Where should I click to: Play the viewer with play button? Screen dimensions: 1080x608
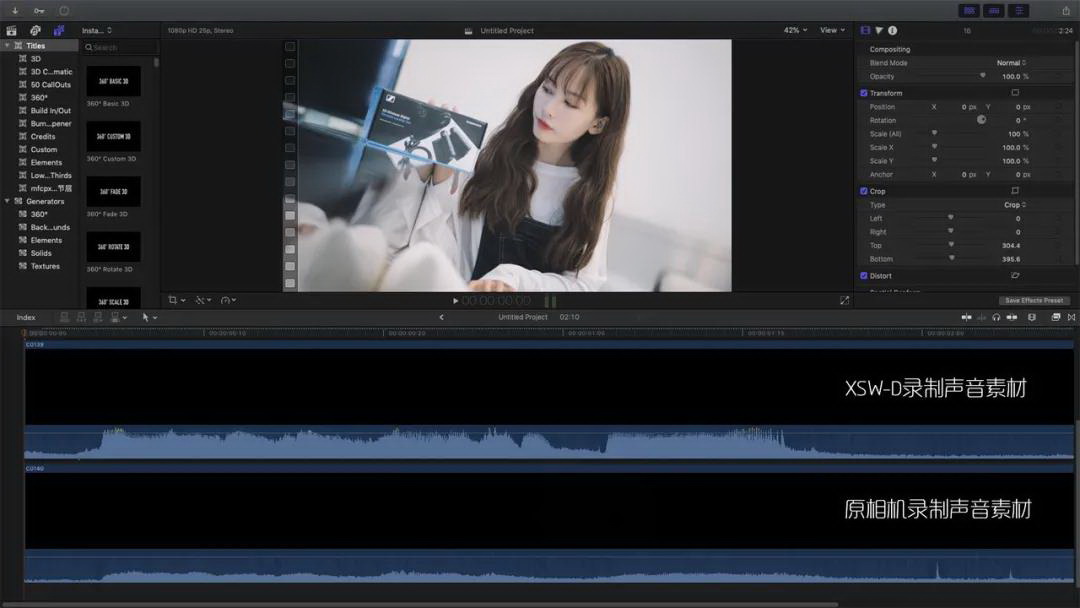point(455,301)
